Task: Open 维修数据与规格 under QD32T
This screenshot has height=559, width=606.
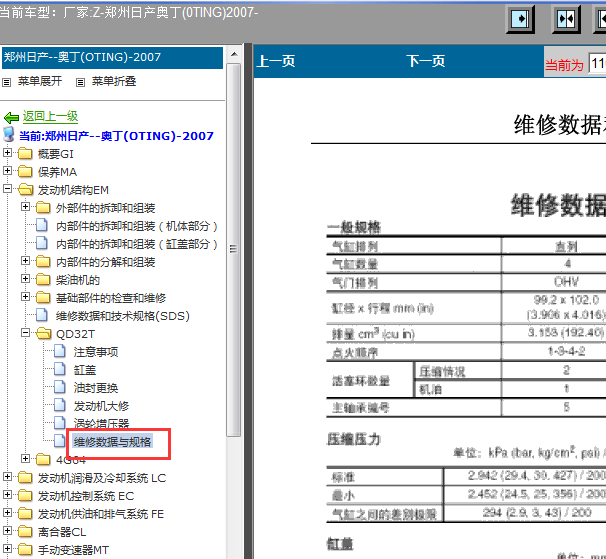Action: 112,442
